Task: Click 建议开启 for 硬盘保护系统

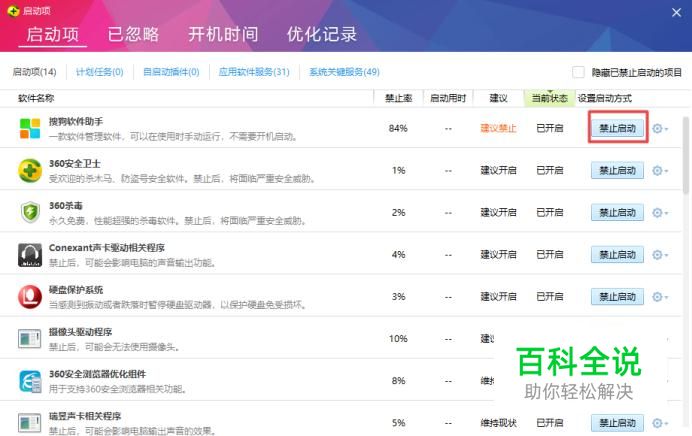Action: [x=498, y=297]
